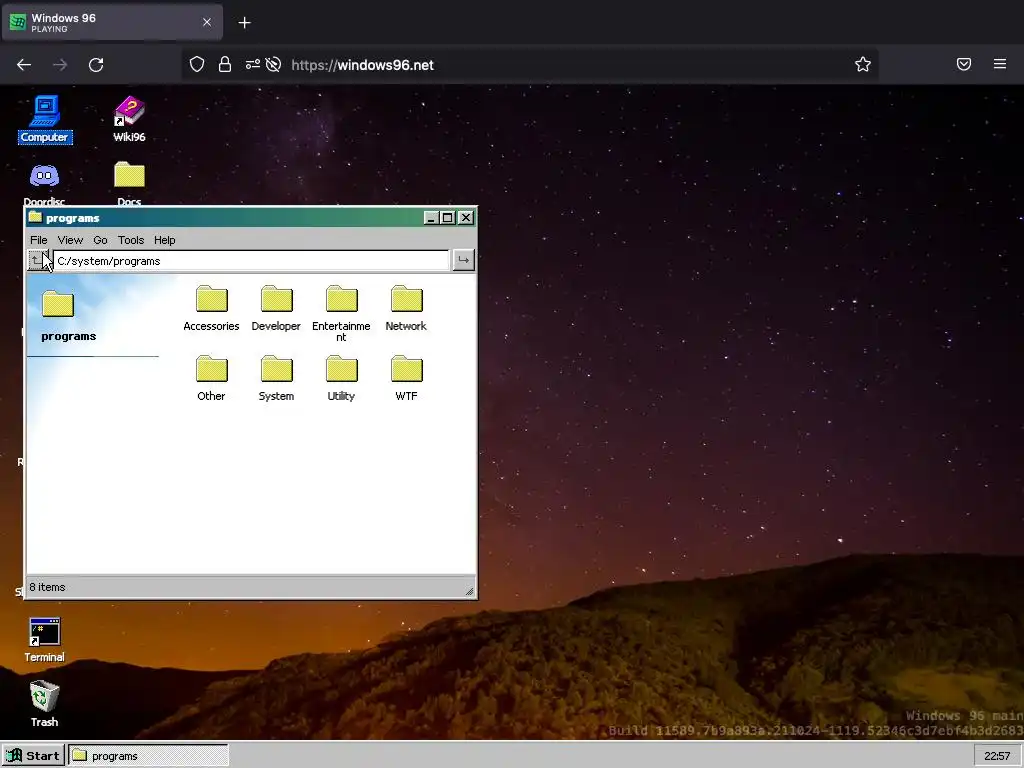This screenshot has width=1024, height=768.
Task: Open the View menu
Action: pyautogui.click(x=71, y=240)
